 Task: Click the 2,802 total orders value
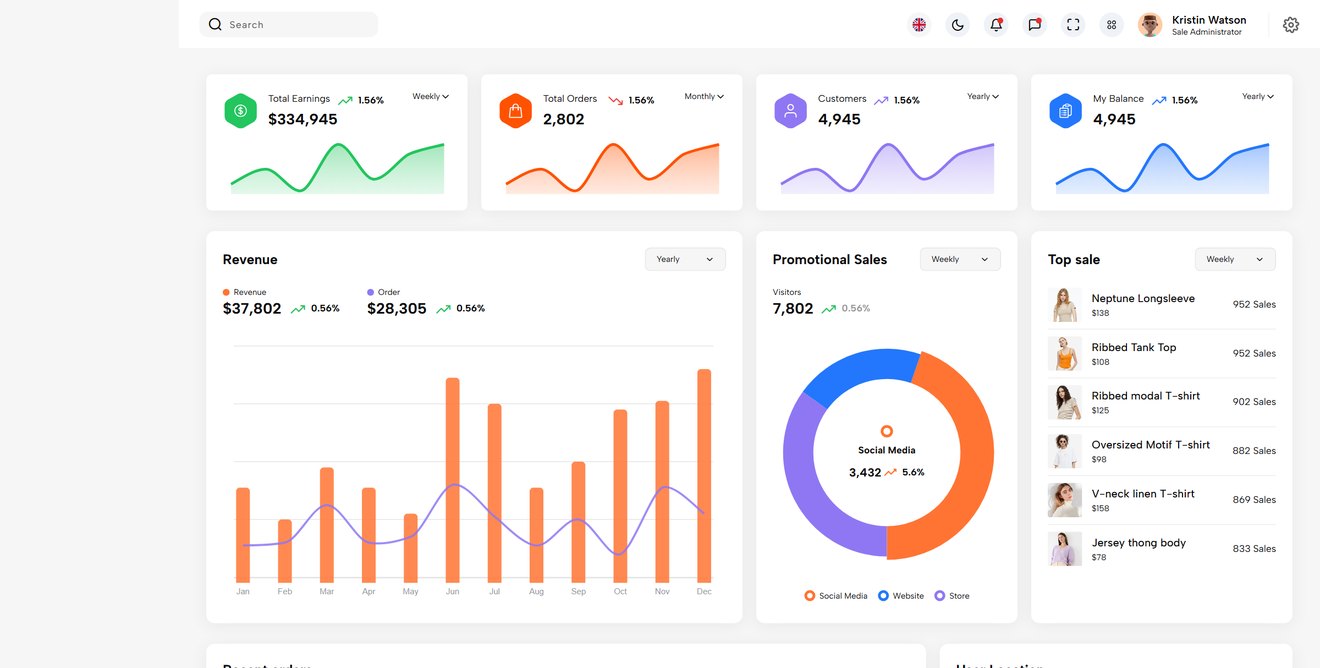564,119
